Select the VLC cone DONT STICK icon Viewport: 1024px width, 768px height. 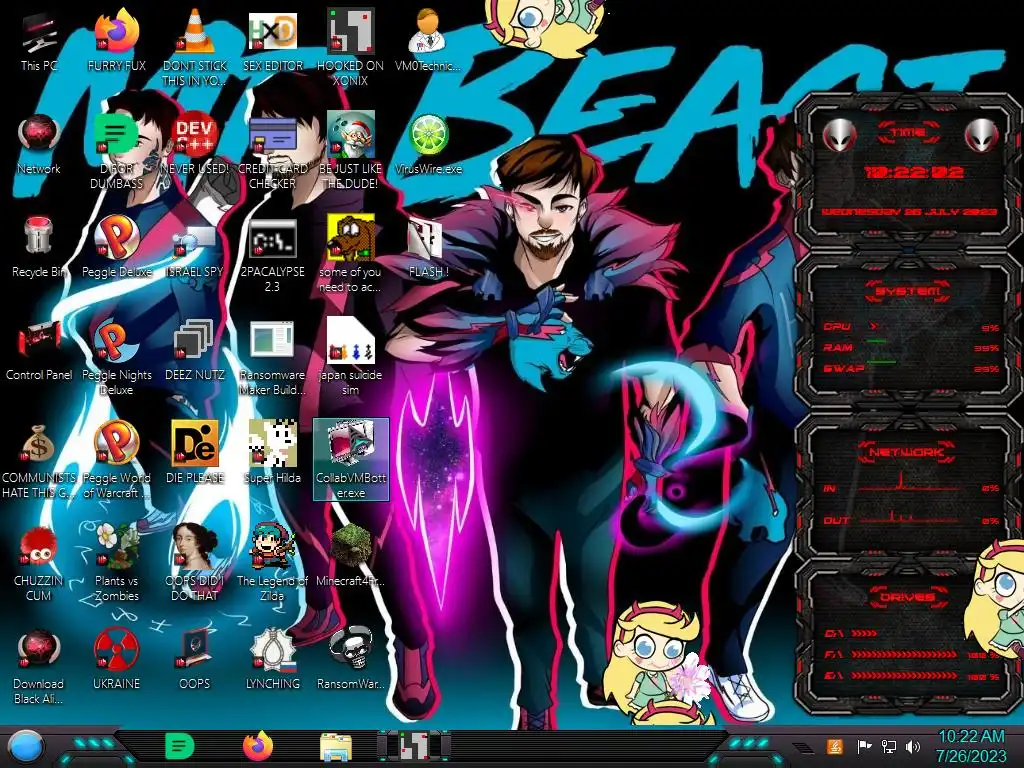pos(195,47)
